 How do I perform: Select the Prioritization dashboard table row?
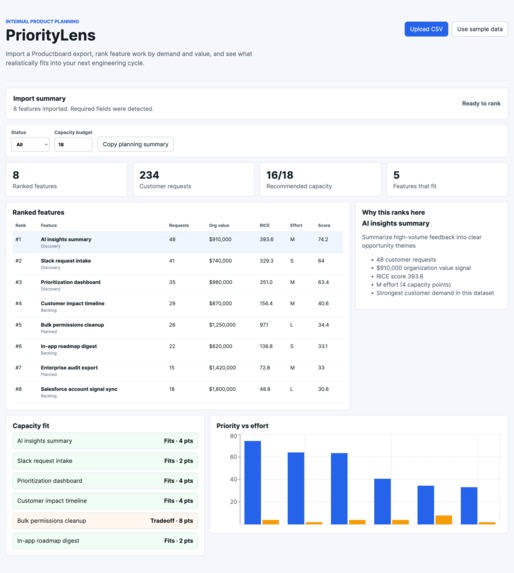pos(178,285)
